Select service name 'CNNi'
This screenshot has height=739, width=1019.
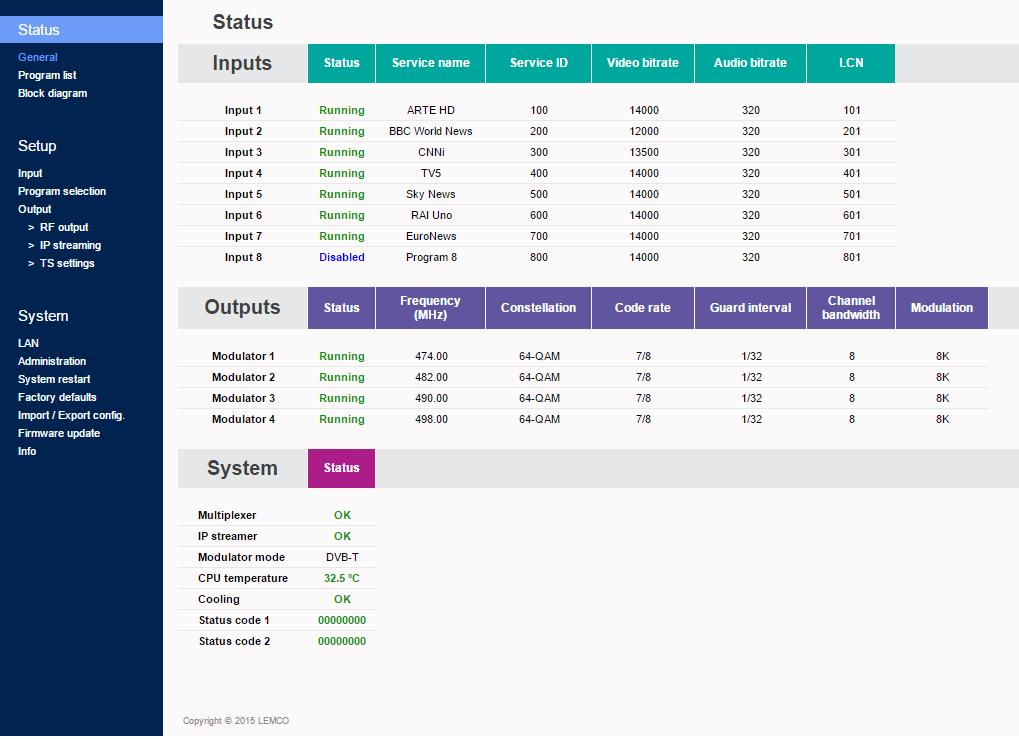click(431, 152)
